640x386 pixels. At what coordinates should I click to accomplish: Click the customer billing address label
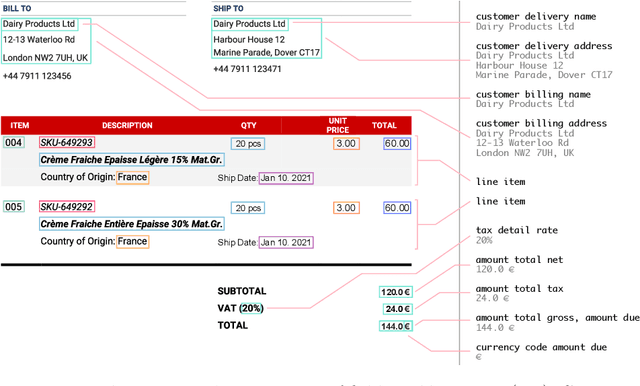[541, 124]
